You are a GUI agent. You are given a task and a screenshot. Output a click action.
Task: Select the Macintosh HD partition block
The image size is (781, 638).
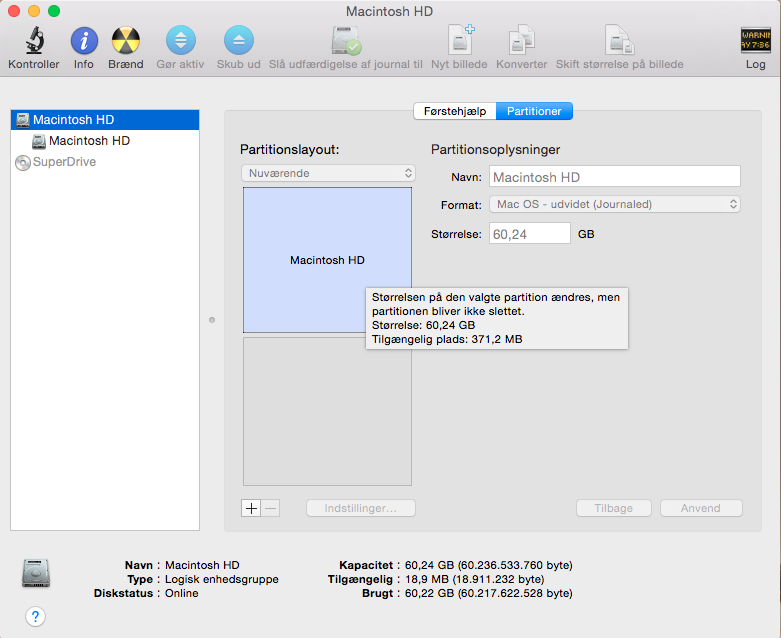pyautogui.click(x=327, y=260)
